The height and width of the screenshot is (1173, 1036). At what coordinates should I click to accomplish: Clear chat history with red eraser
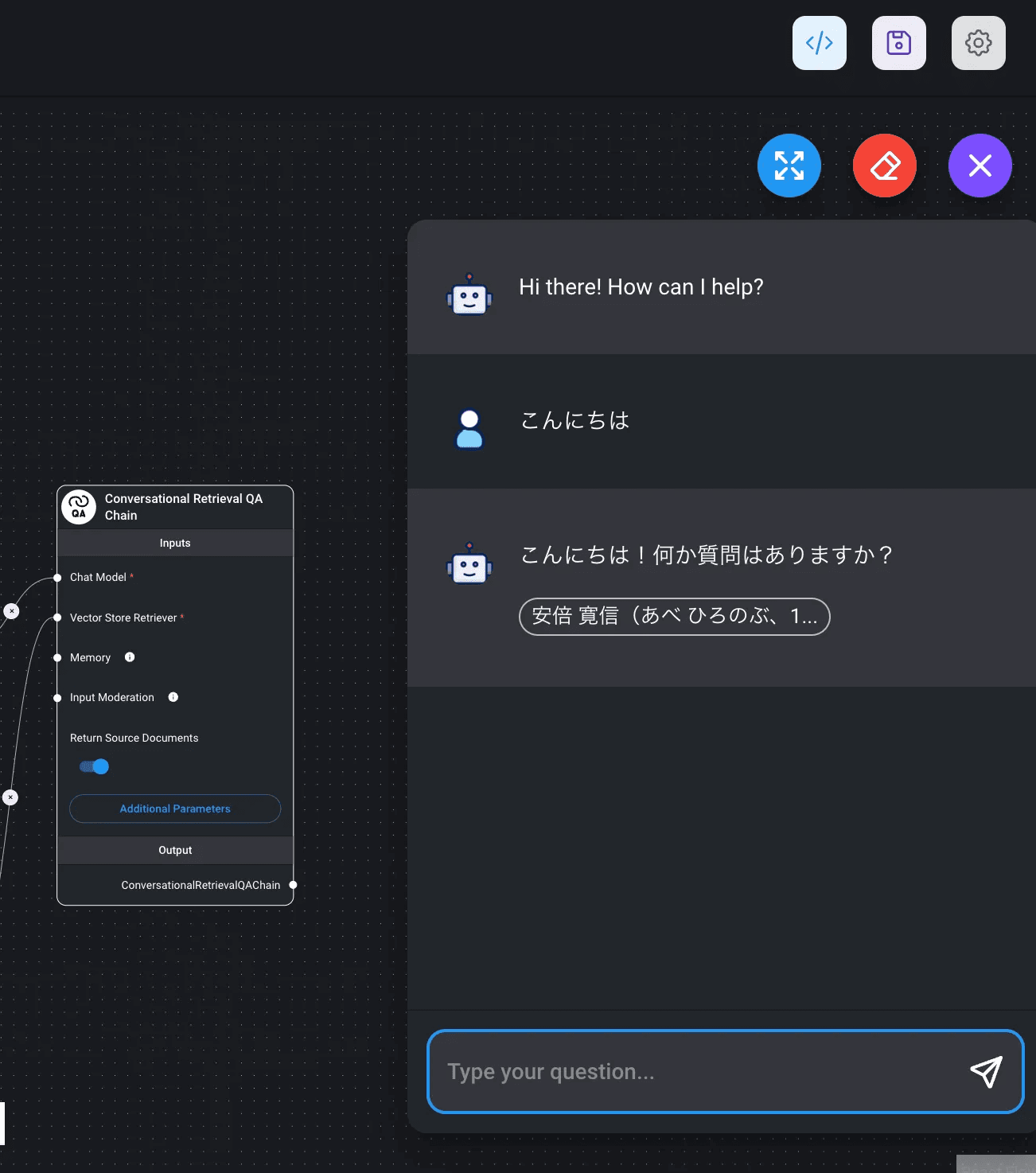[x=884, y=166]
